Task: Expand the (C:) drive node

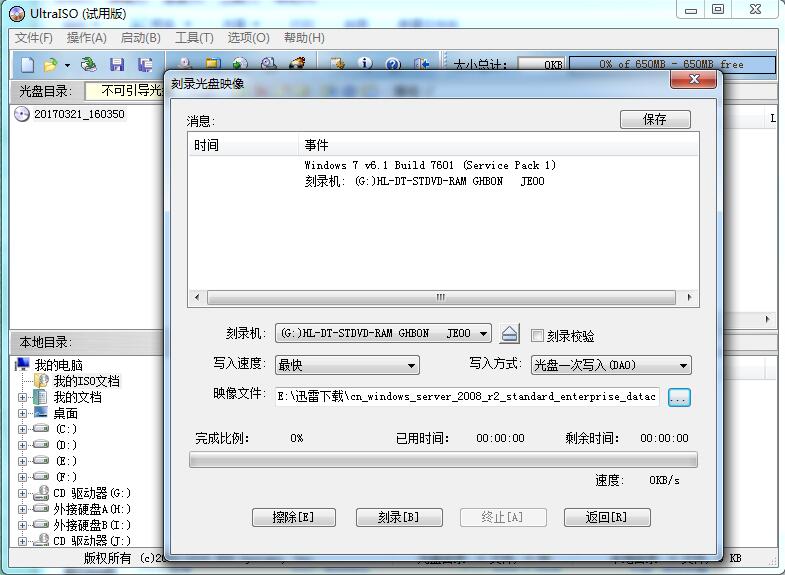Action: coord(22,429)
